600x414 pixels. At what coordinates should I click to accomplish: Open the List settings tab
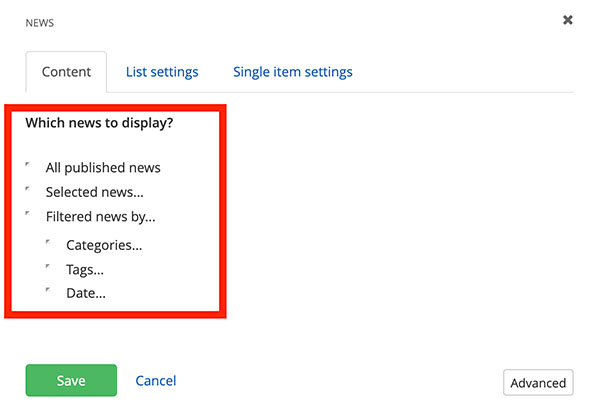[162, 72]
